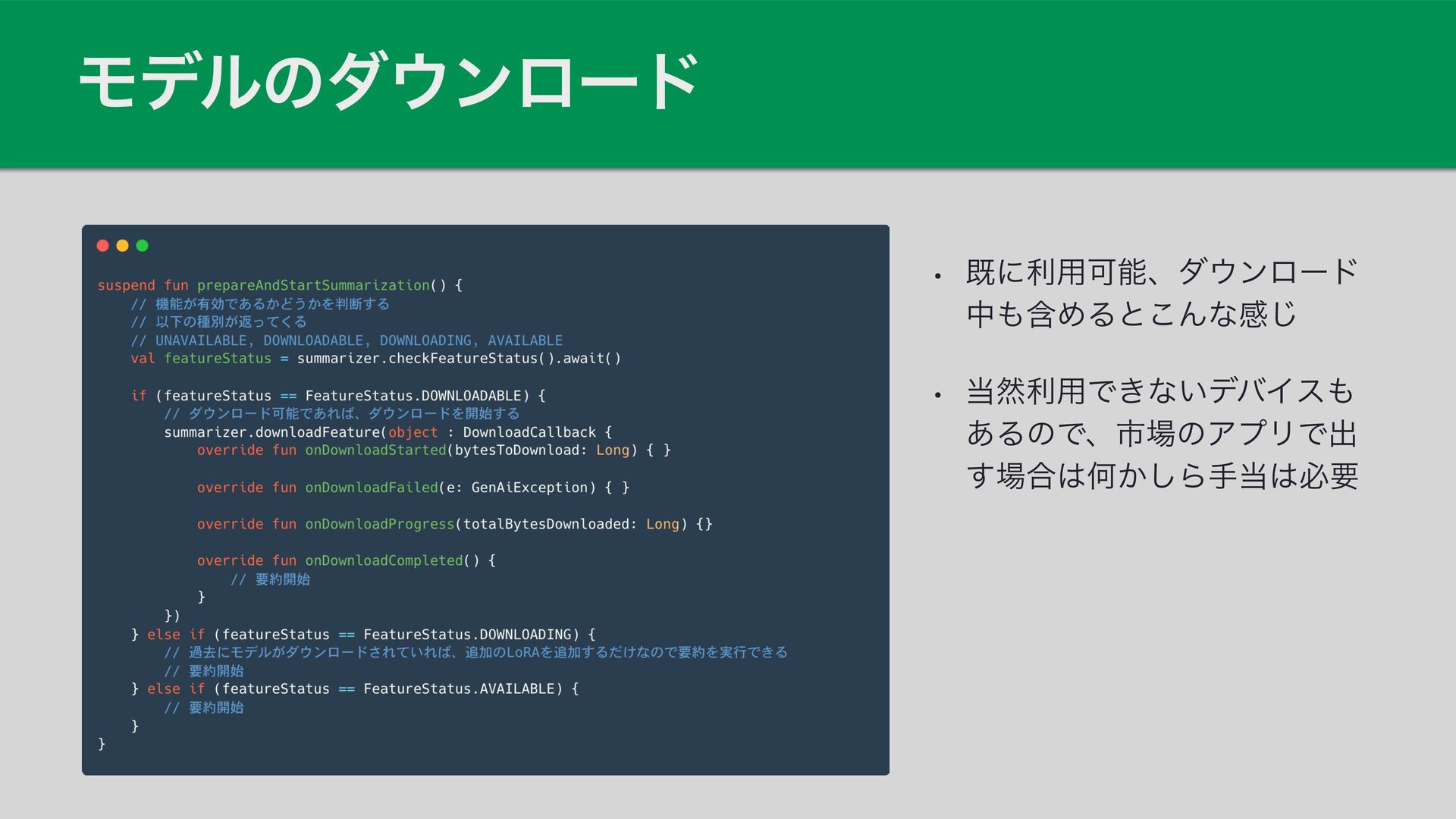
Task: Click the red close dot in code window
Action: click(103, 246)
